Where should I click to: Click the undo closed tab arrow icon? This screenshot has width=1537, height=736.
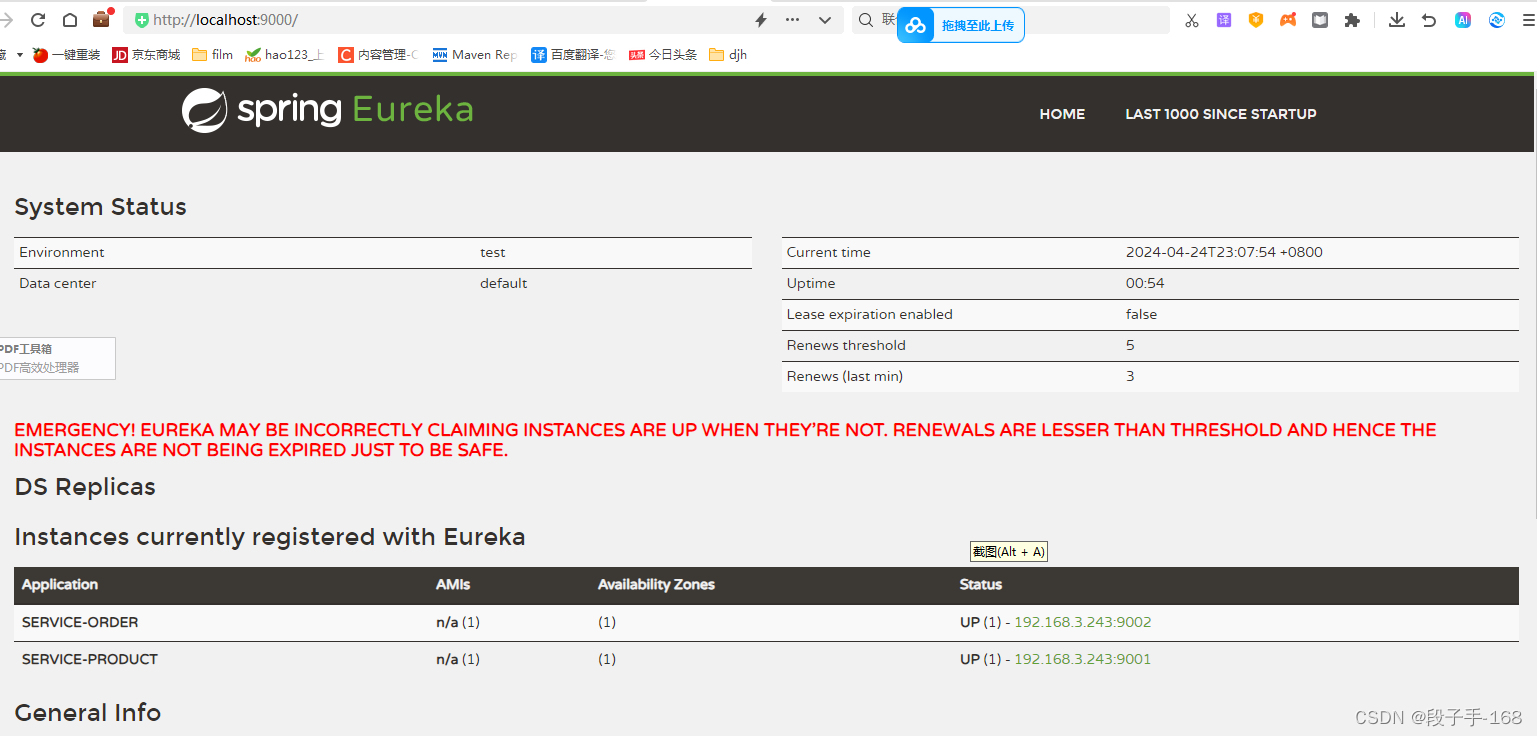click(x=1429, y=20)
